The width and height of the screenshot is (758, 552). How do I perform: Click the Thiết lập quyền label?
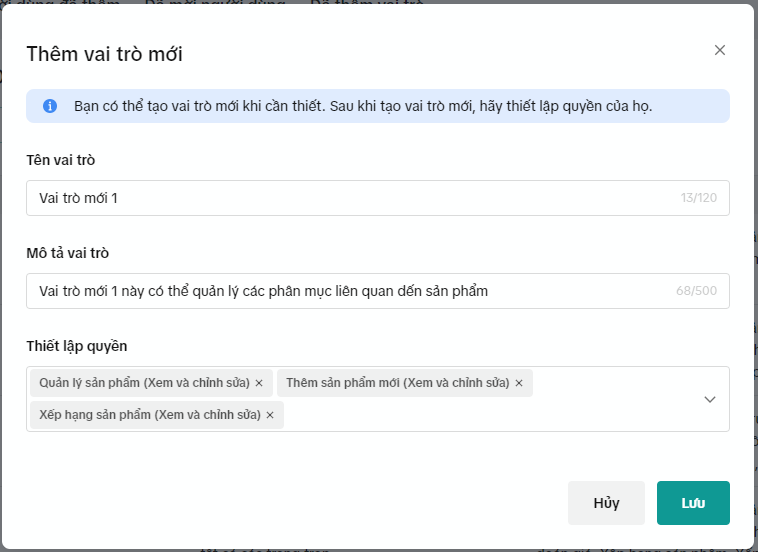pyautogui.click(x=77, y=346)
